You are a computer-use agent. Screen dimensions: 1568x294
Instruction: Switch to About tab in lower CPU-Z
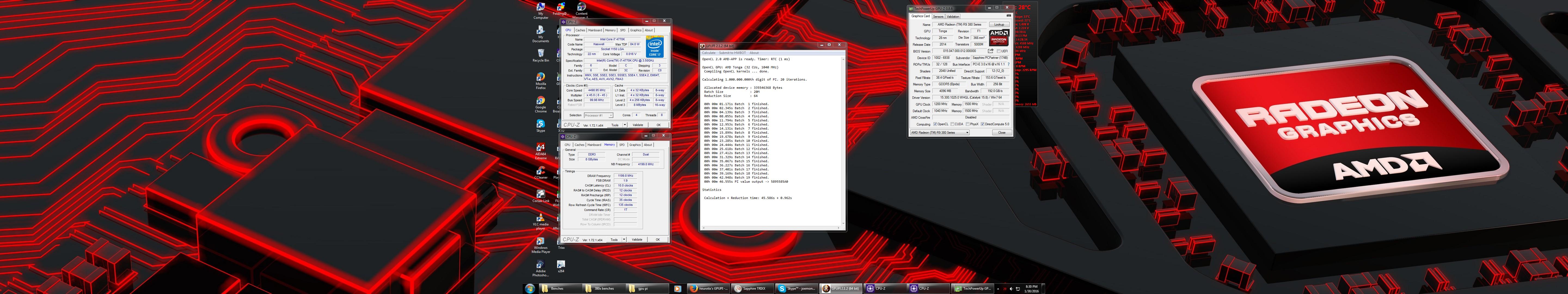[x=648, y=145]
